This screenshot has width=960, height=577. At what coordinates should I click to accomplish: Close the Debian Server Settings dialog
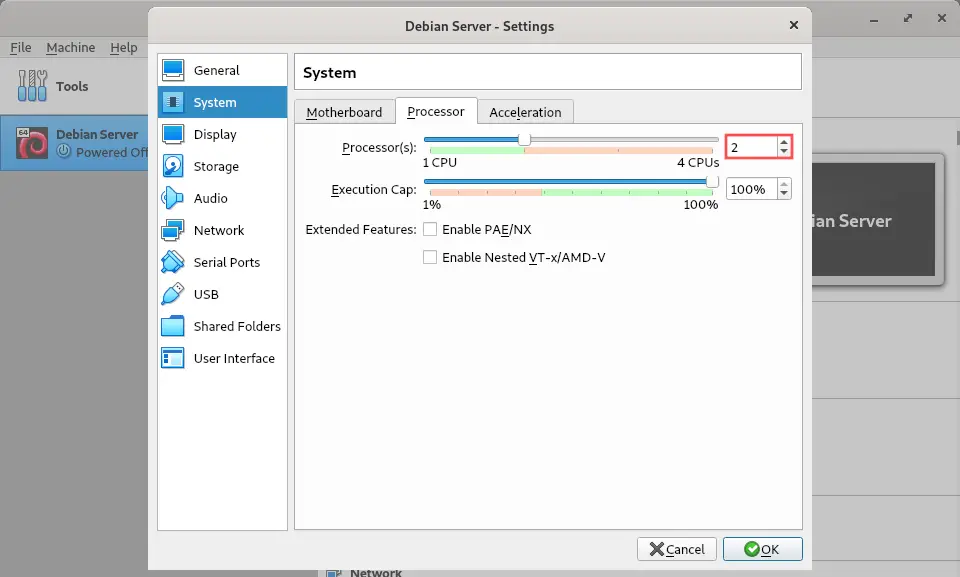pos(794,25)
